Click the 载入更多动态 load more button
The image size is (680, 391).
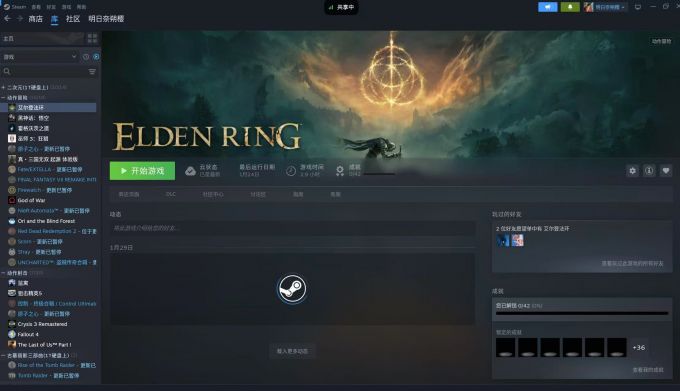tap(292, 351)
